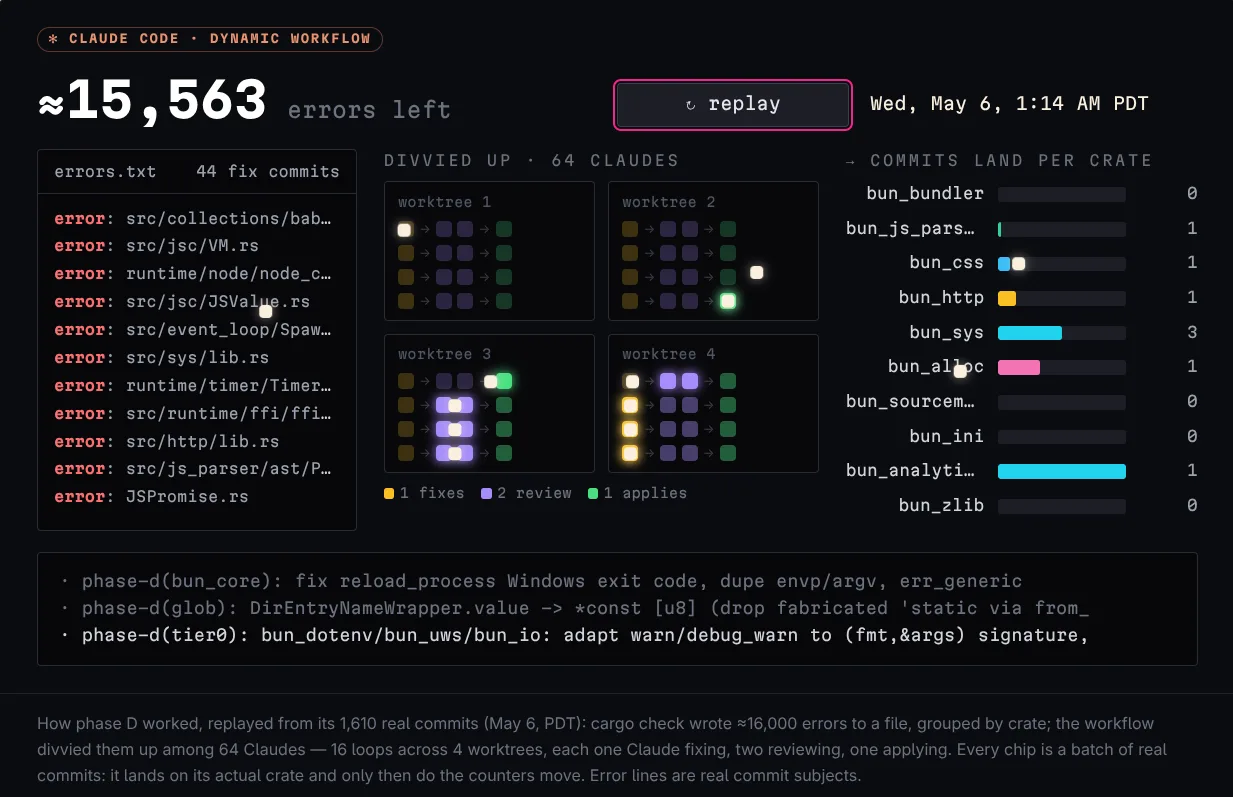
Task: Click the phase-d(glob) commit line
Action: (x=574, y=608)
